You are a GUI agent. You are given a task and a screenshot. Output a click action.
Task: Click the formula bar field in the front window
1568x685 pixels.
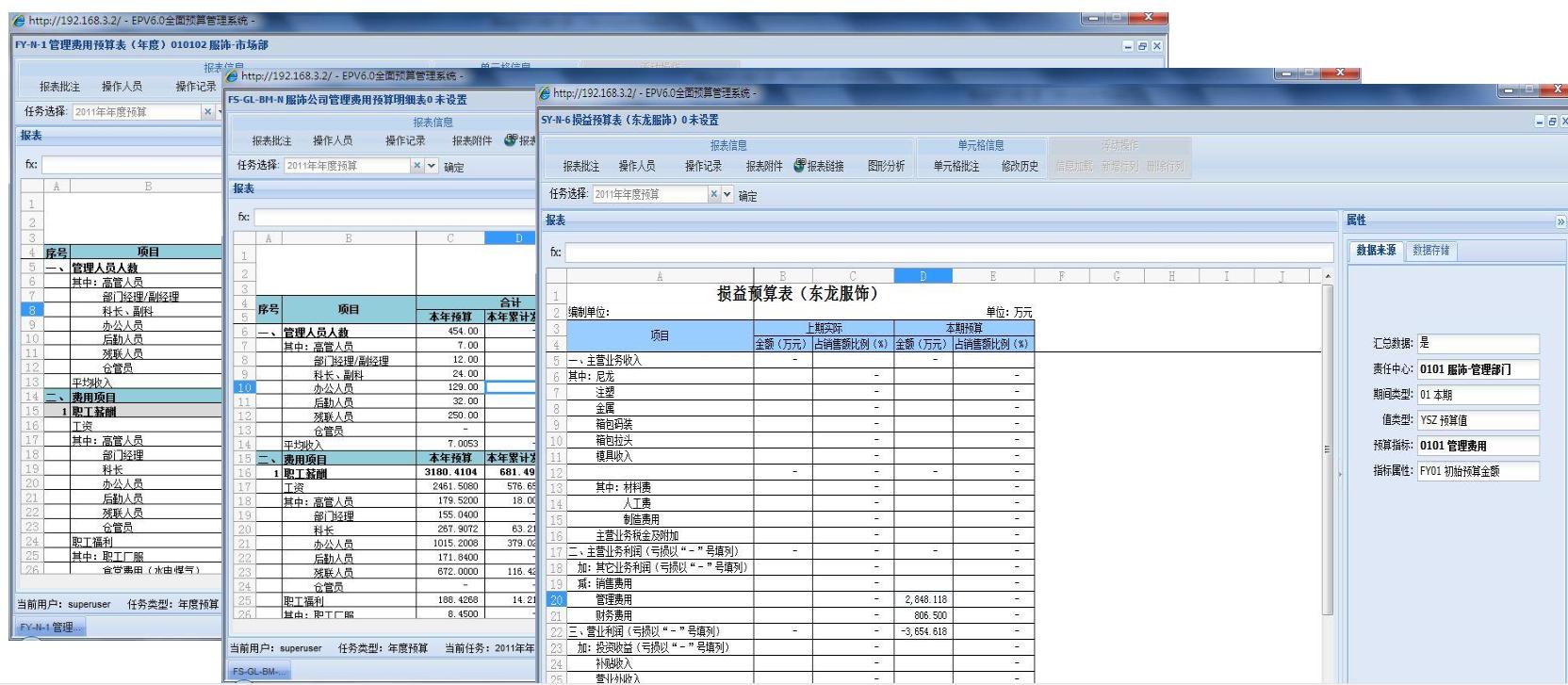(949, 253)
